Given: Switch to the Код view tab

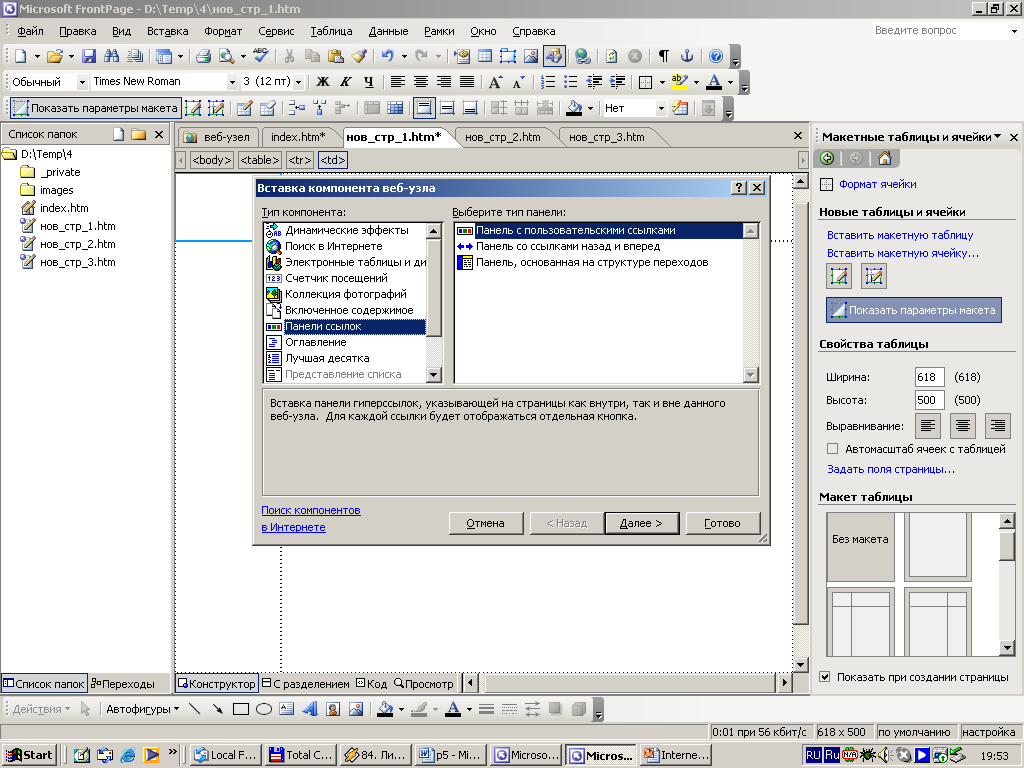Looking at the screenshot, I should 372,684.
